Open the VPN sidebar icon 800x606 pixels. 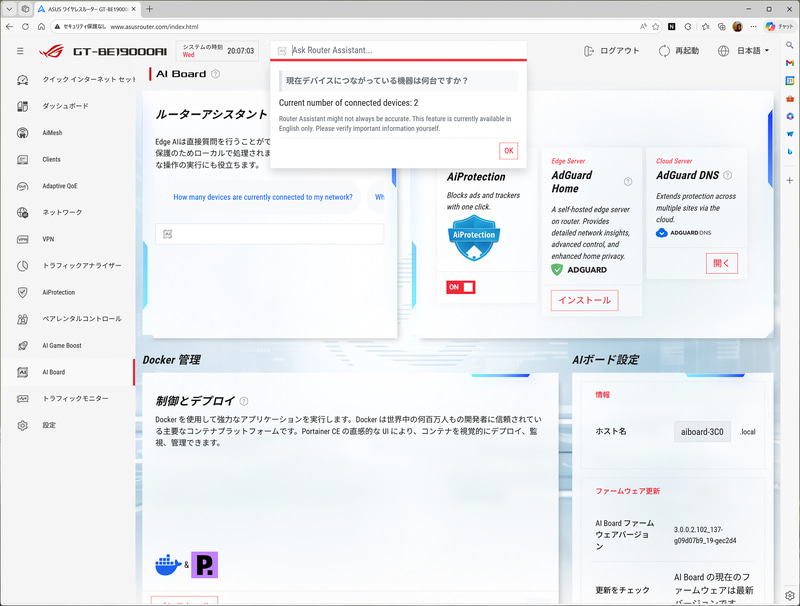(x=22, y=239)
